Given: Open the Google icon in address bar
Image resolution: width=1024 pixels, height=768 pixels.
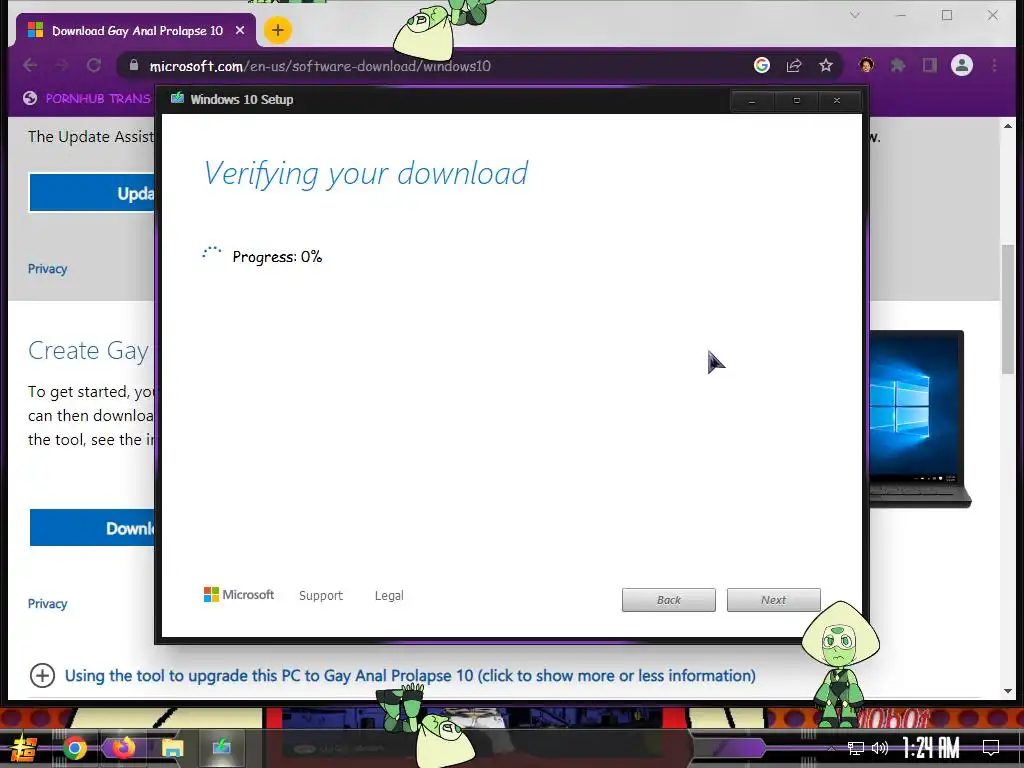Looking at the screenshot, I should (x=761, y=65).
